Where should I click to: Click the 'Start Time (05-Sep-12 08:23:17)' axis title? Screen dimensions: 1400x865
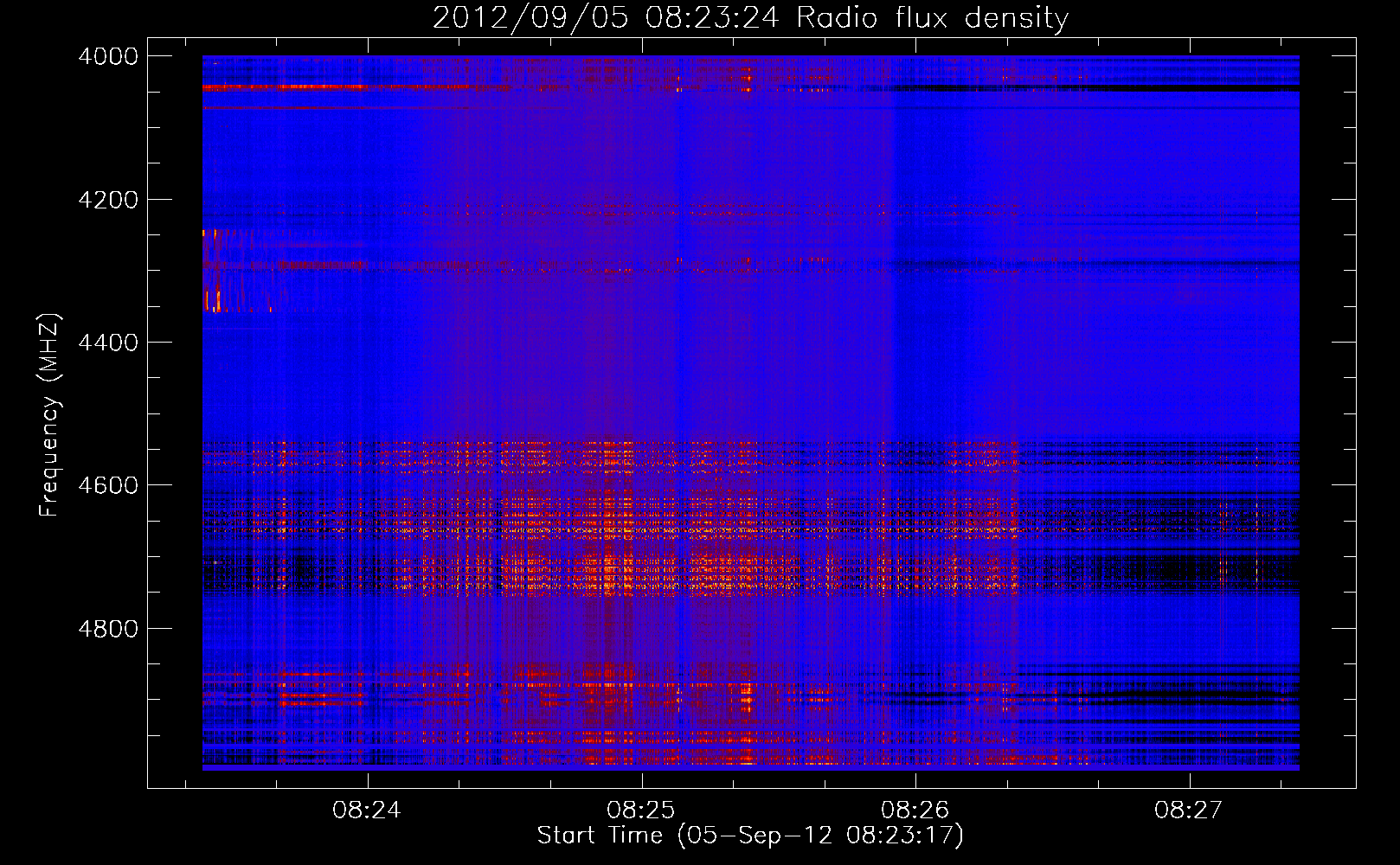point(750,836)
